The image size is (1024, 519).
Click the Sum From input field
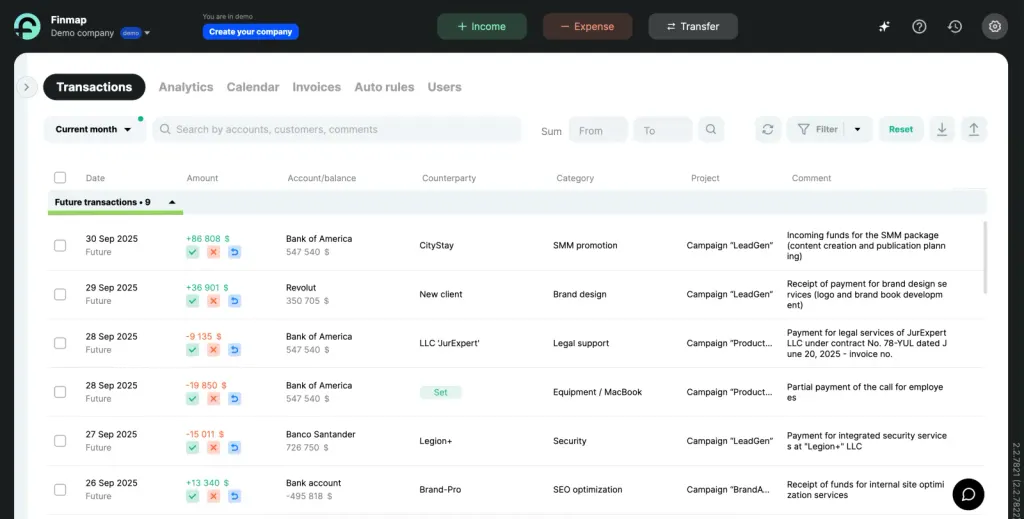tap(598, 130)
